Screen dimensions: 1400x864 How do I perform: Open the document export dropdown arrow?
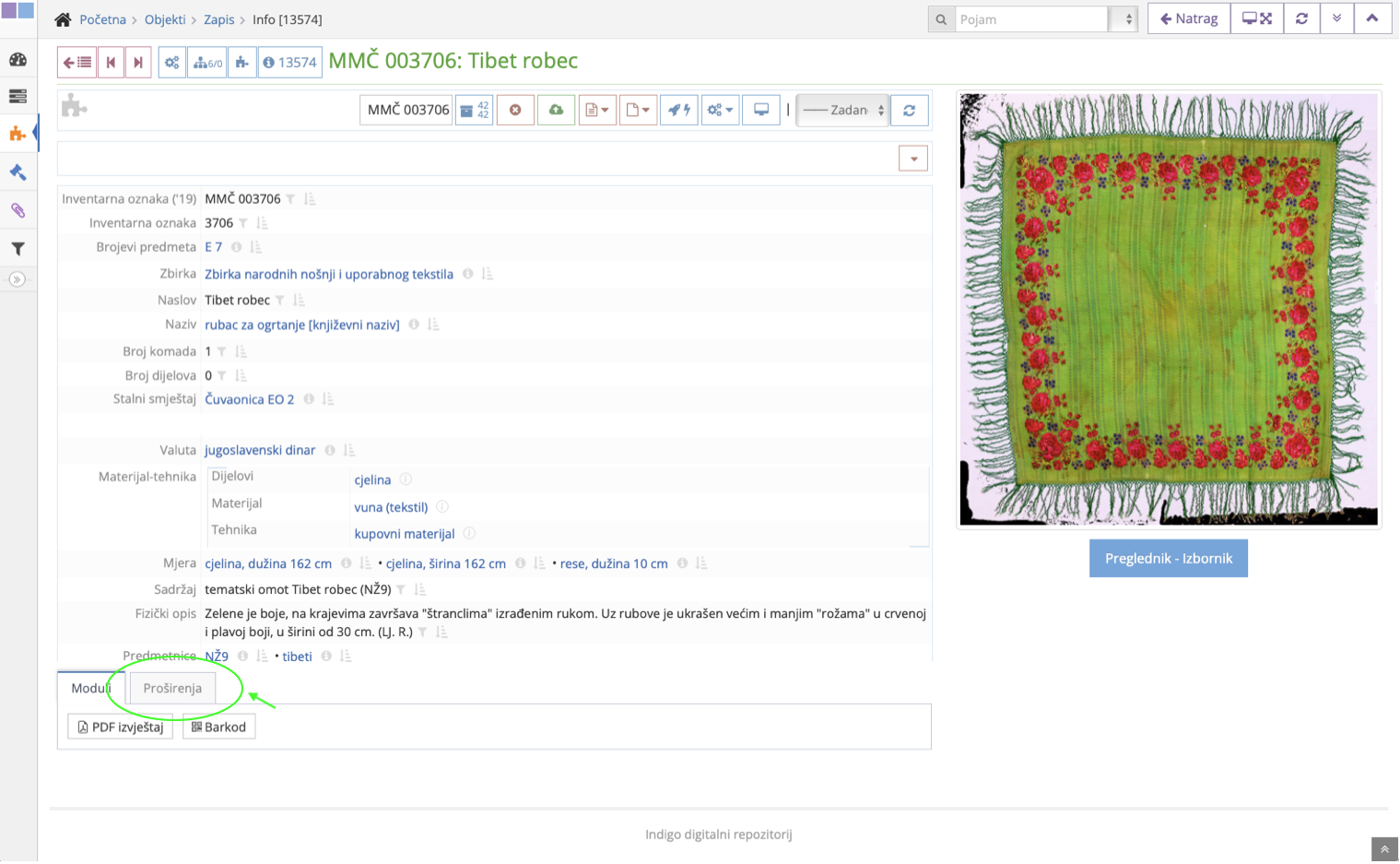click(597, 109)
